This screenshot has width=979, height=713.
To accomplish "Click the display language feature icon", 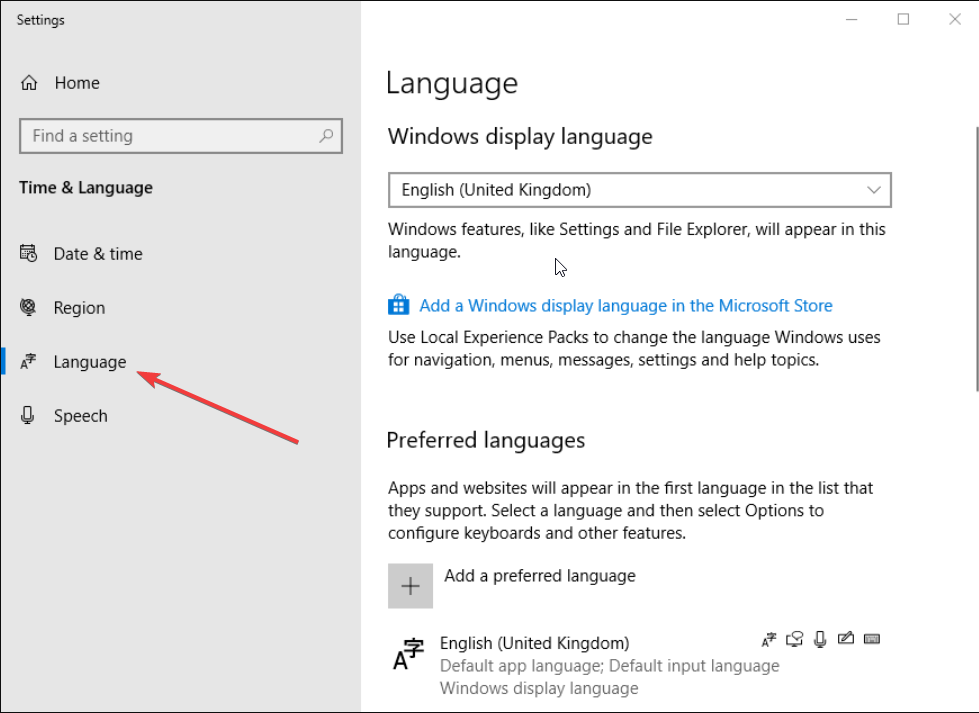I will coord(769,639).
